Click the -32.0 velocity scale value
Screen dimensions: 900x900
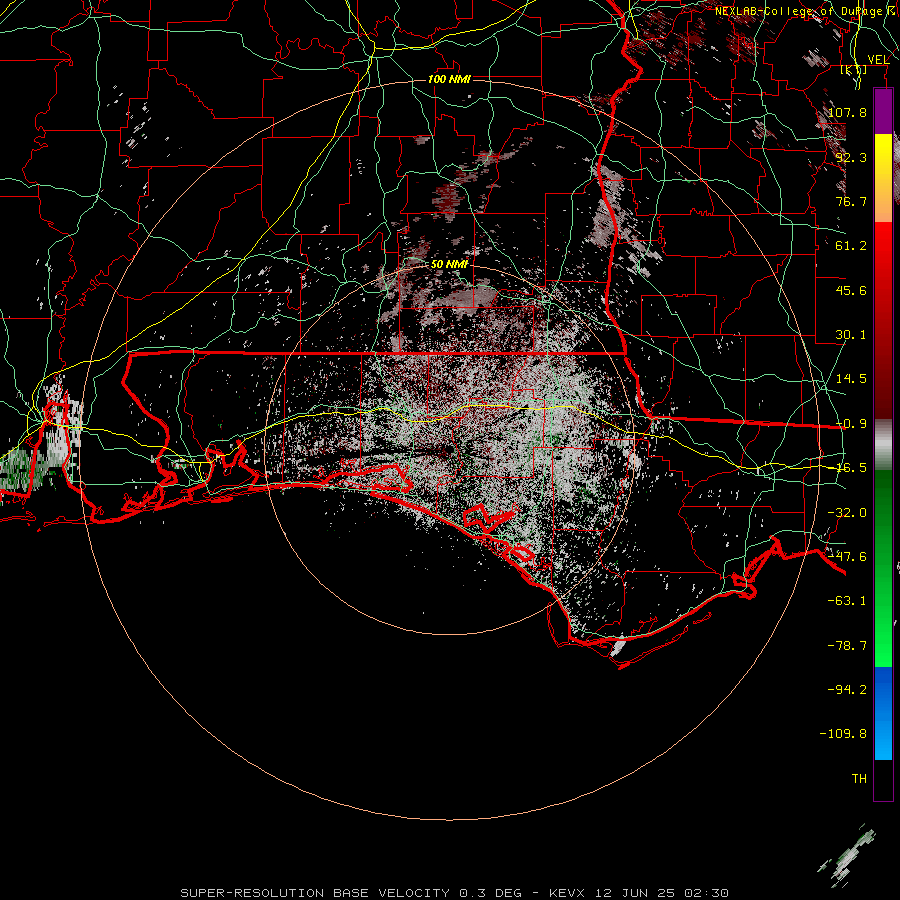tap(847, 513)
